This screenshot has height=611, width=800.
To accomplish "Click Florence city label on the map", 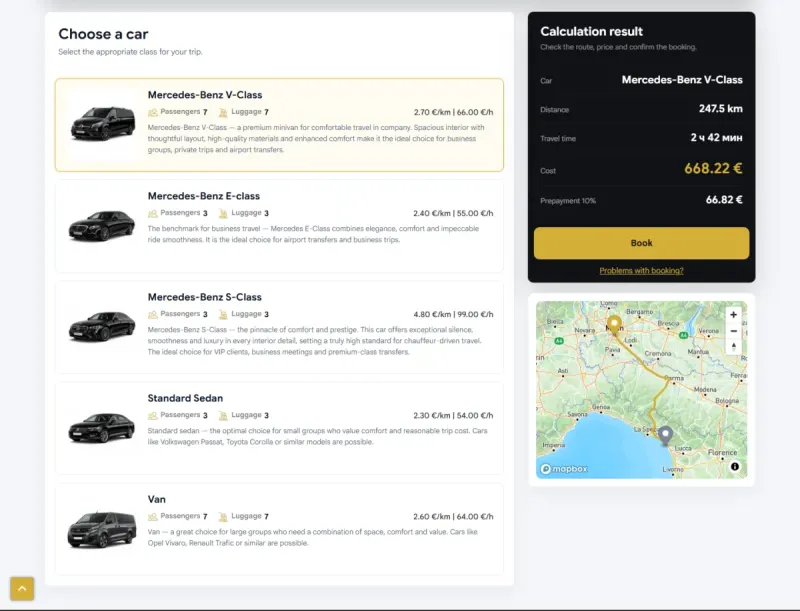I will click(722, 452).
